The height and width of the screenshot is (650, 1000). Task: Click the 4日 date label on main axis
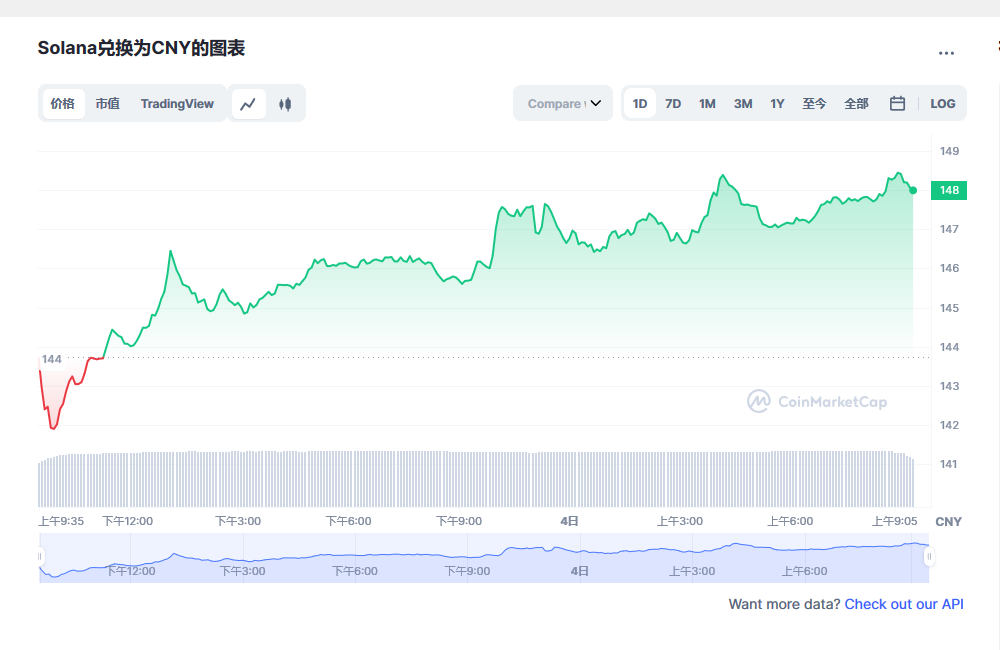pos(570,521)
